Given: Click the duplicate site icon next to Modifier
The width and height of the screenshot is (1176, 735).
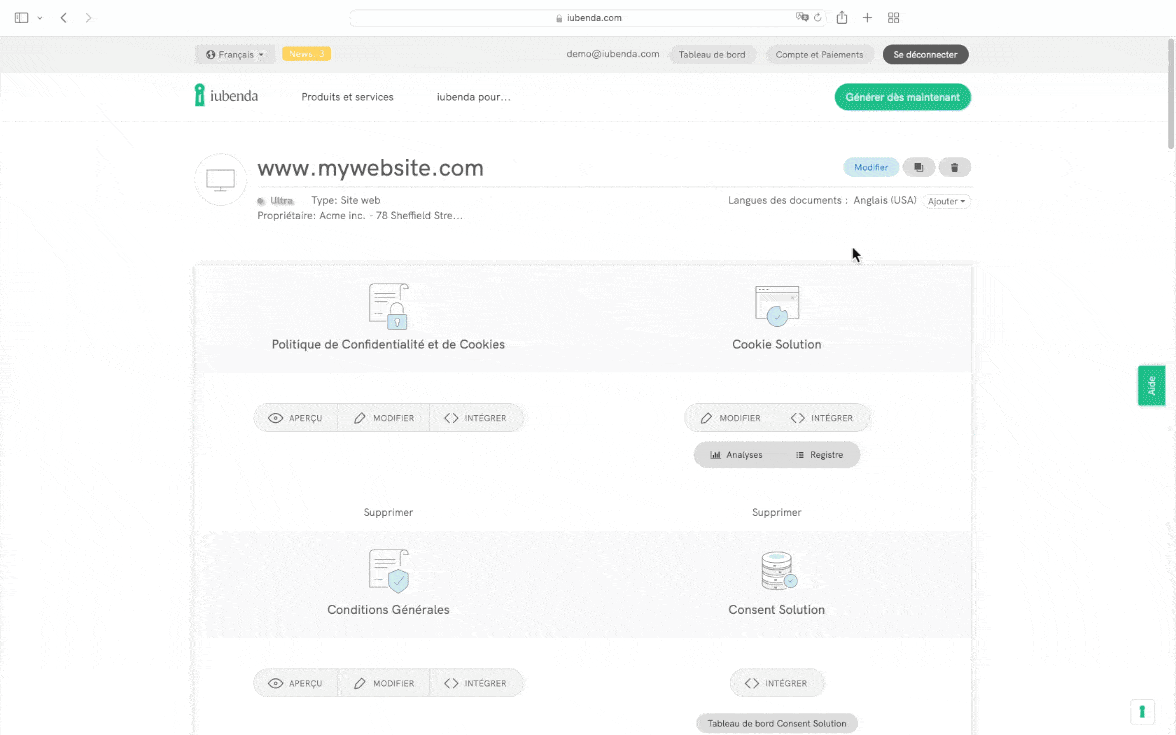Looking at the screenshot, I should [918, 168].
